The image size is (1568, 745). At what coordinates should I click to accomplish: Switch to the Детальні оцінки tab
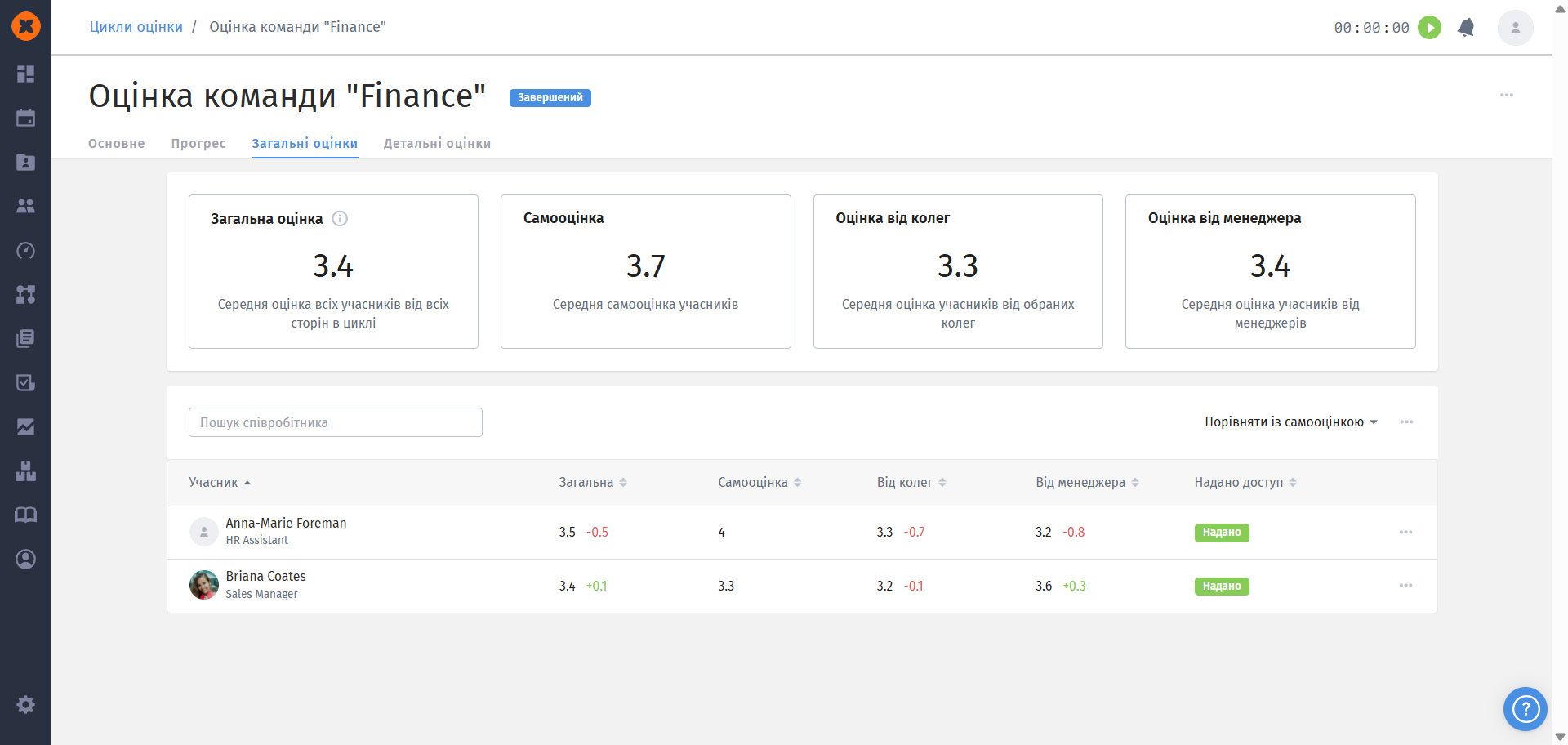coord(437,144)
